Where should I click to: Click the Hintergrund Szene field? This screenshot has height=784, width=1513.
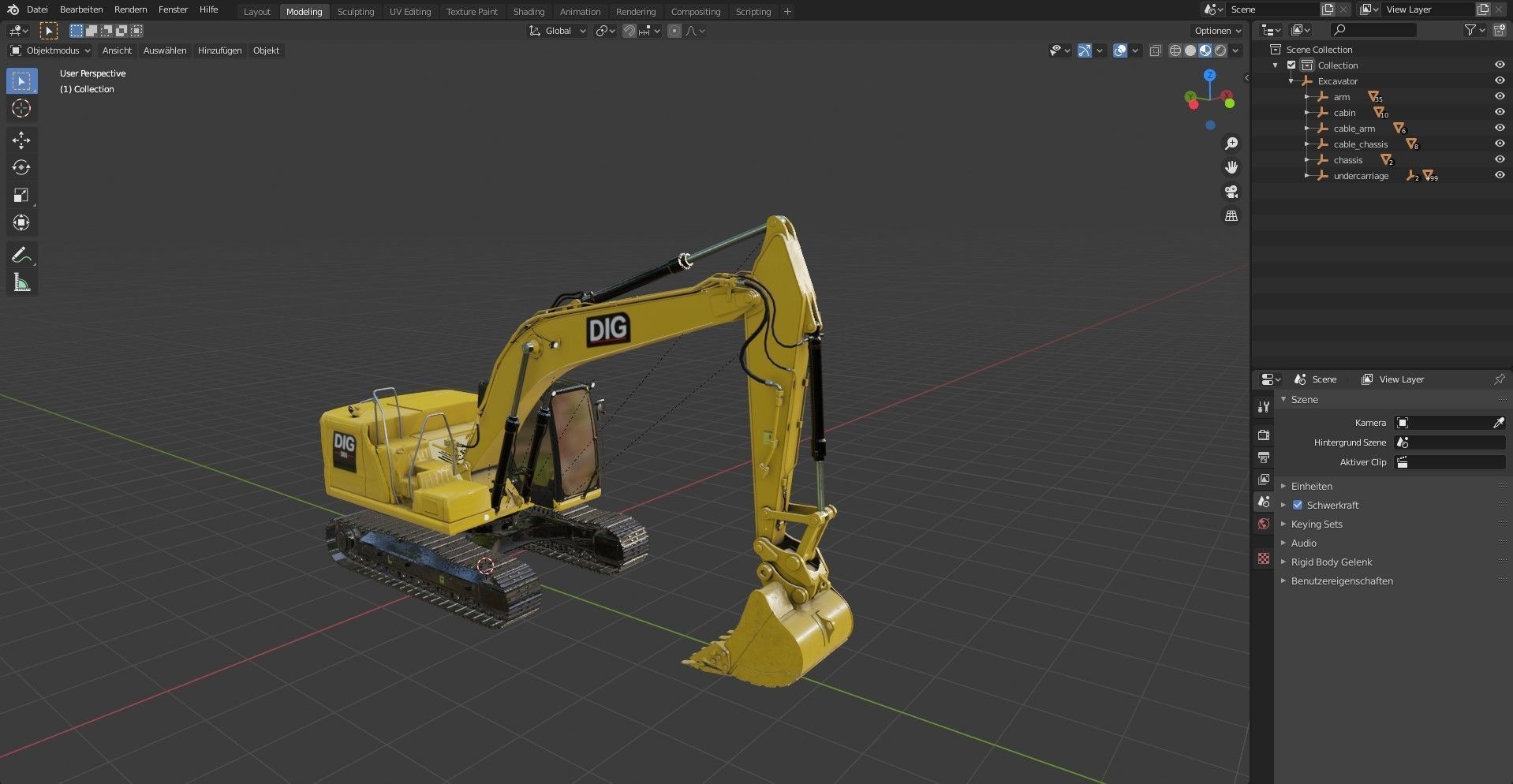click(x=1450, y=442)
